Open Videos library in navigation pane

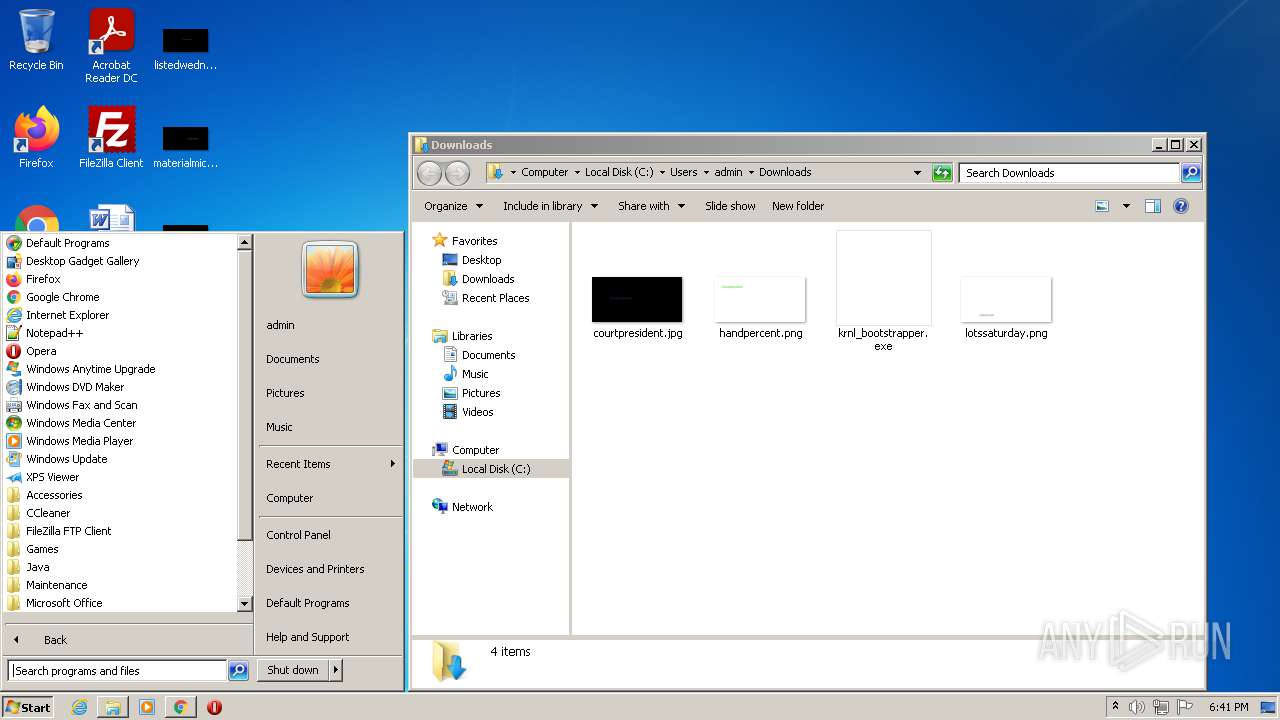click(477, 412)
